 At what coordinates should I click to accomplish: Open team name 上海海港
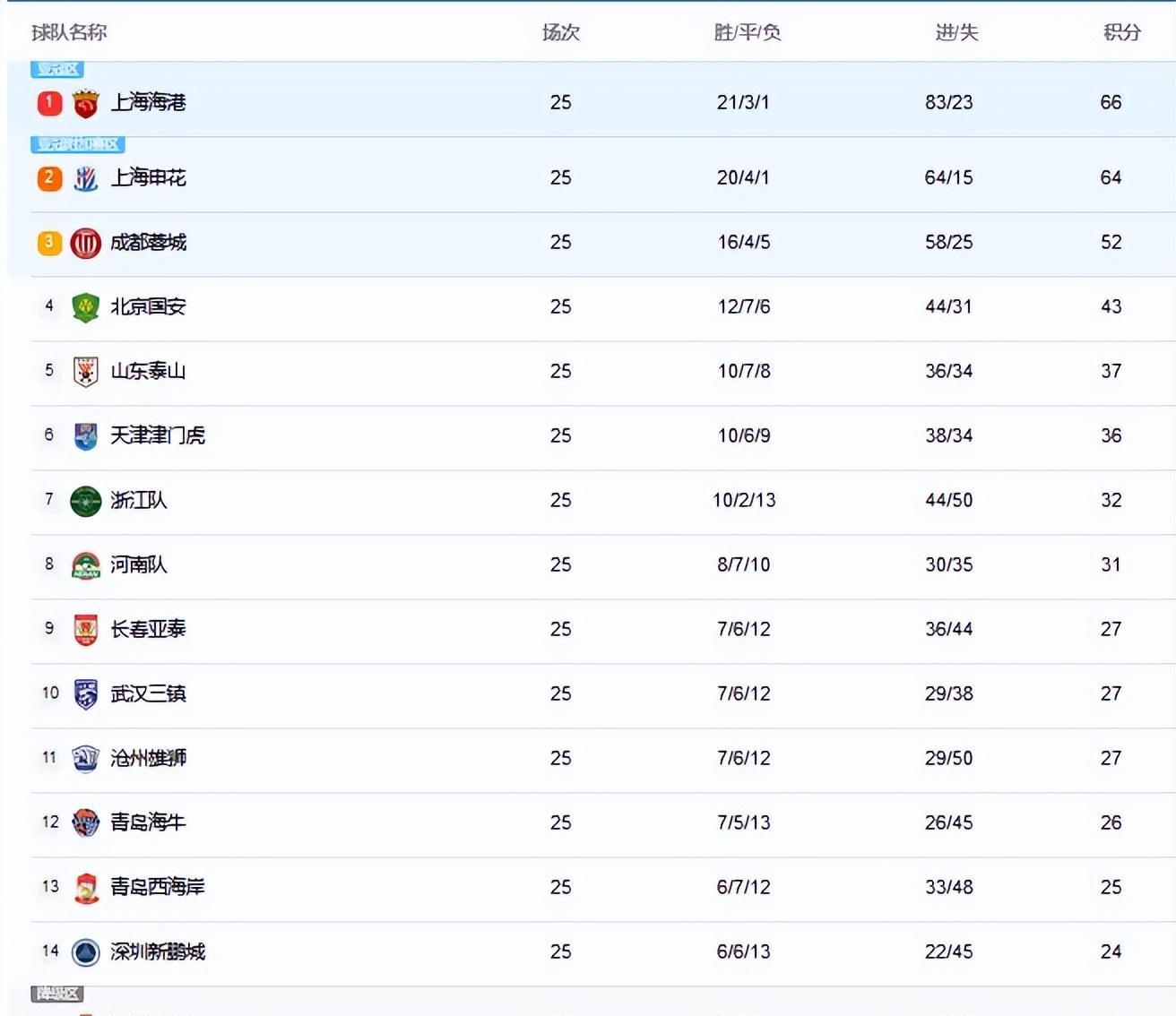148,102
